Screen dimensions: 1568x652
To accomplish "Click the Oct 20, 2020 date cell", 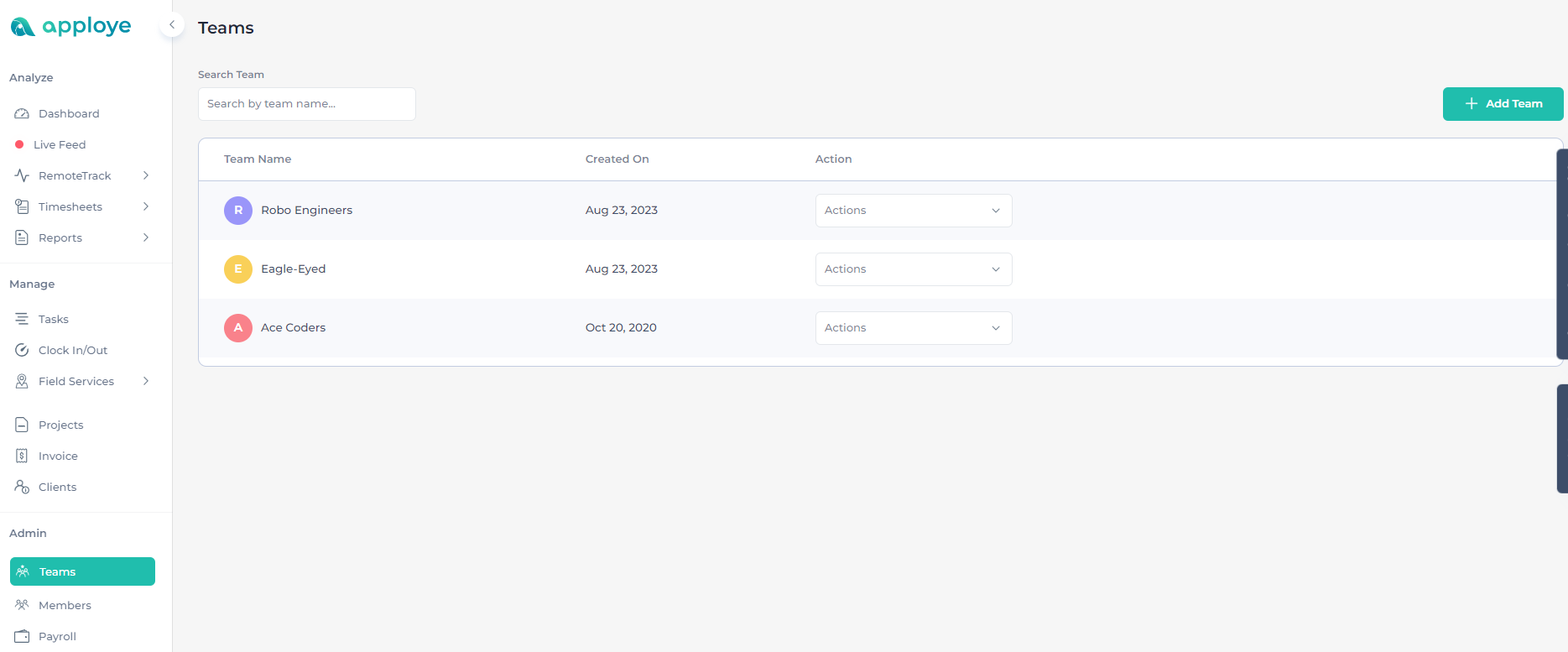I will [621, 328].
